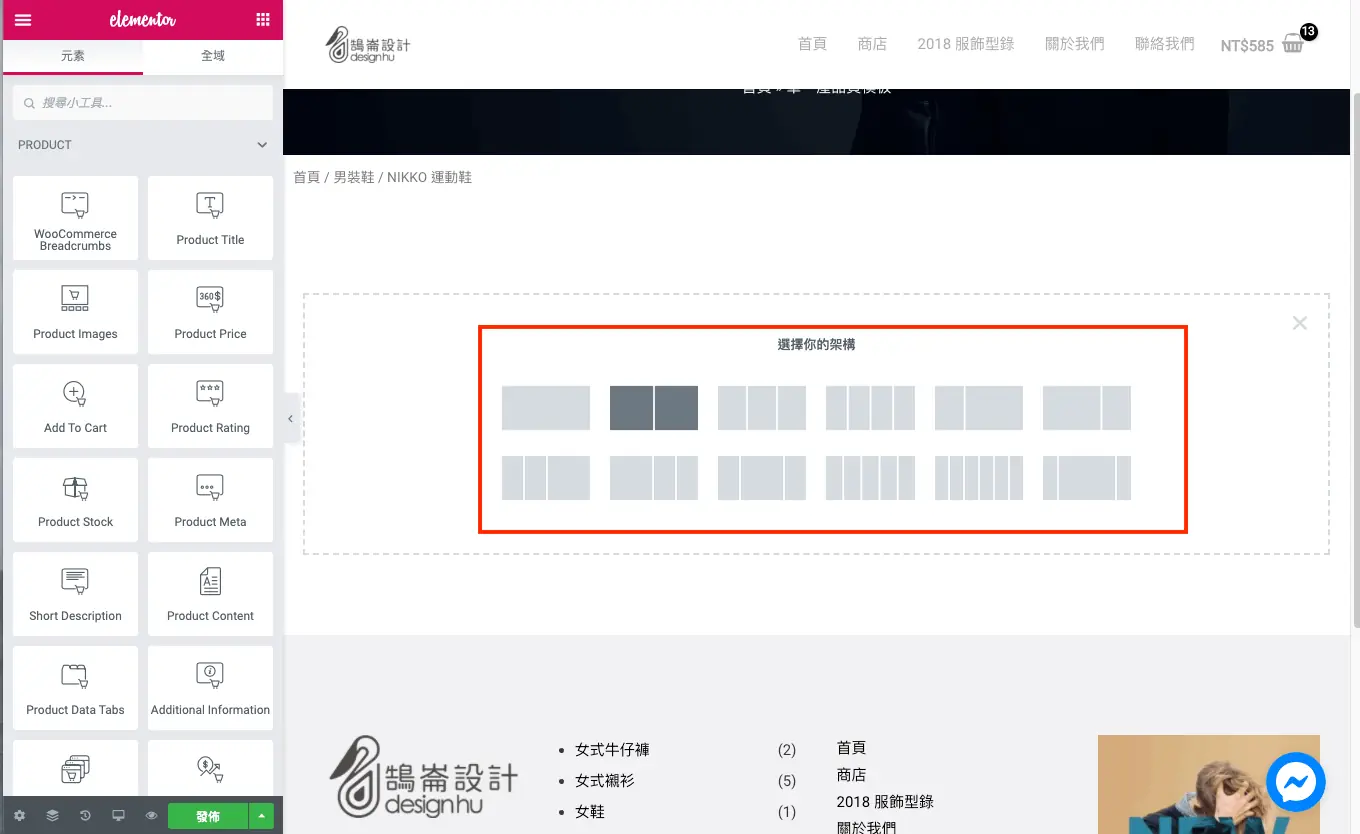This screenshot has height=834, width=1360.
Task: Preview changes with the eye icon
Action: pyautogui.click(x=151, y=816)
